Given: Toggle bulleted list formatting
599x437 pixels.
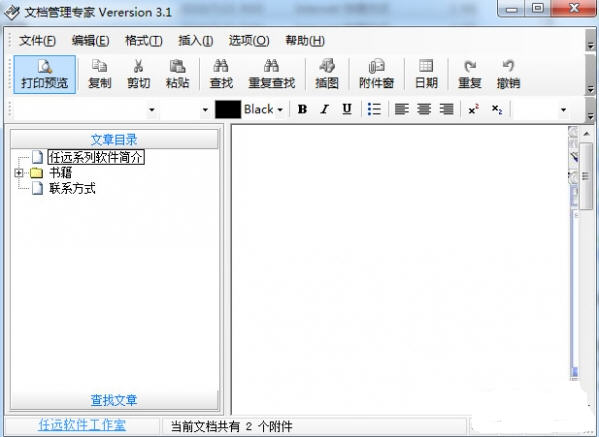Looking at the screenshot, I should coord(374,109).
